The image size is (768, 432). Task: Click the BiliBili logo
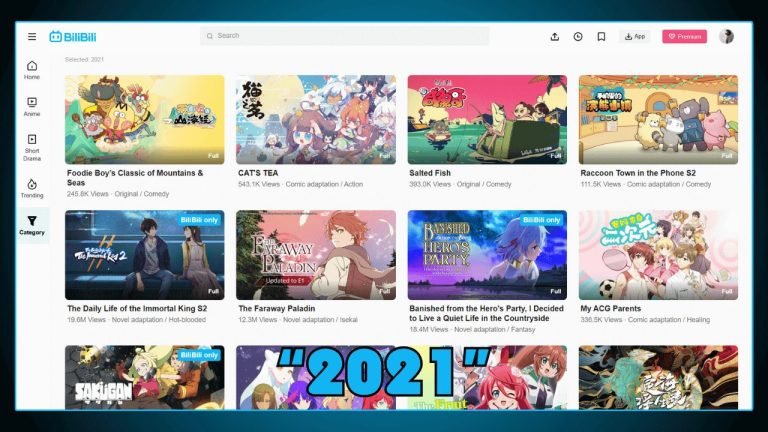(71, 36)
